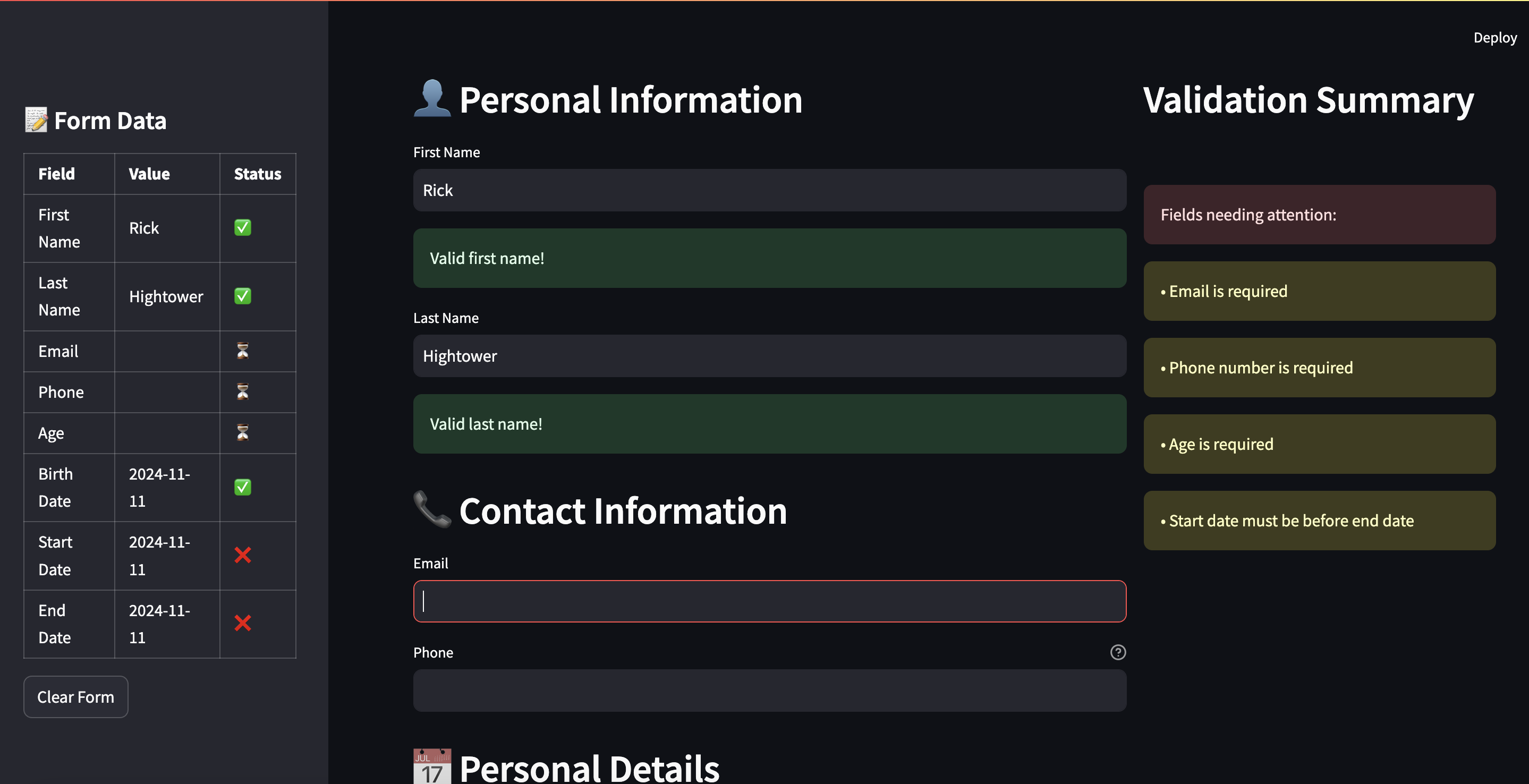The image size is (1529, 784).
Task: Click the Phone number is required warning
Action: (x=1319, y=368)
